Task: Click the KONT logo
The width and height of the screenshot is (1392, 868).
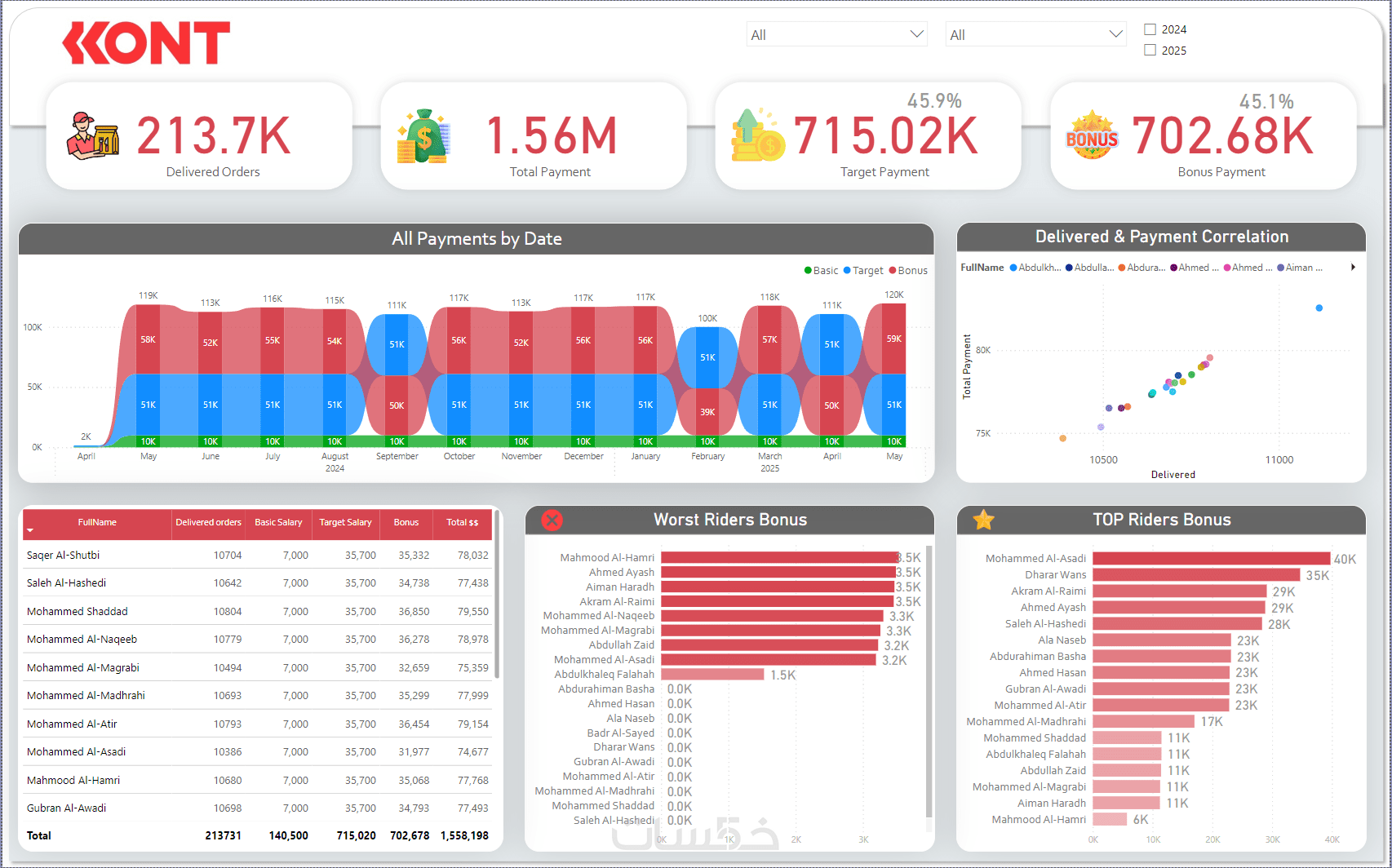Action: coord(146,43)
